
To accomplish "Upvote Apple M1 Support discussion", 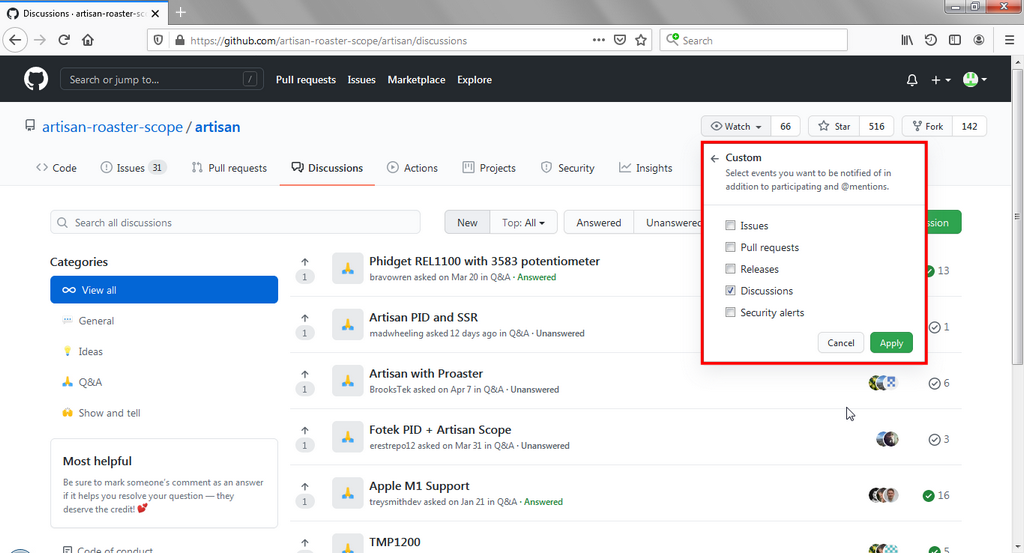I will point(305,486).
